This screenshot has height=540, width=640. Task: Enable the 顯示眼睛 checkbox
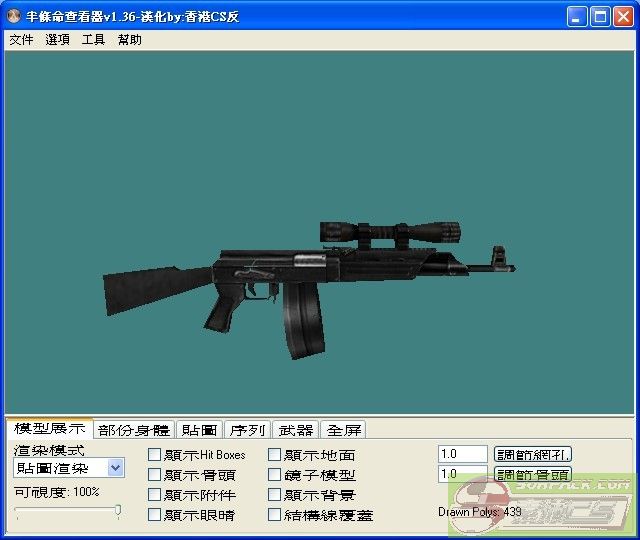click(154, 515)
